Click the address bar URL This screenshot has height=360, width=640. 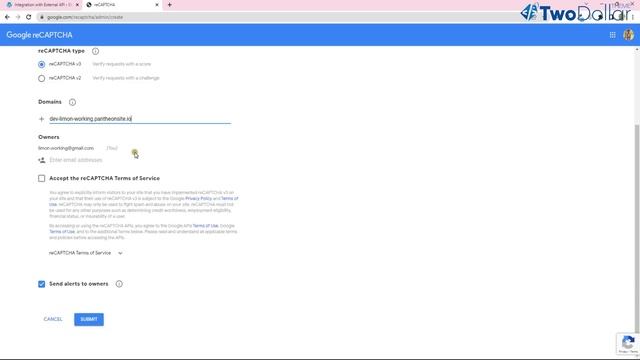pyautogui.click(x=85, y=17)
